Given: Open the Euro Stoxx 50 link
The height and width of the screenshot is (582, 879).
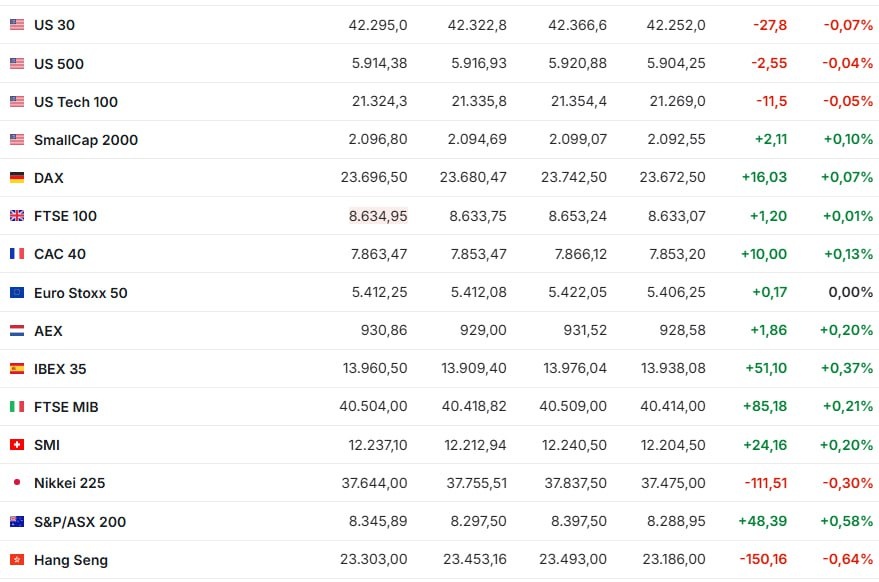Looking at the screenshot, I should 81,293.
